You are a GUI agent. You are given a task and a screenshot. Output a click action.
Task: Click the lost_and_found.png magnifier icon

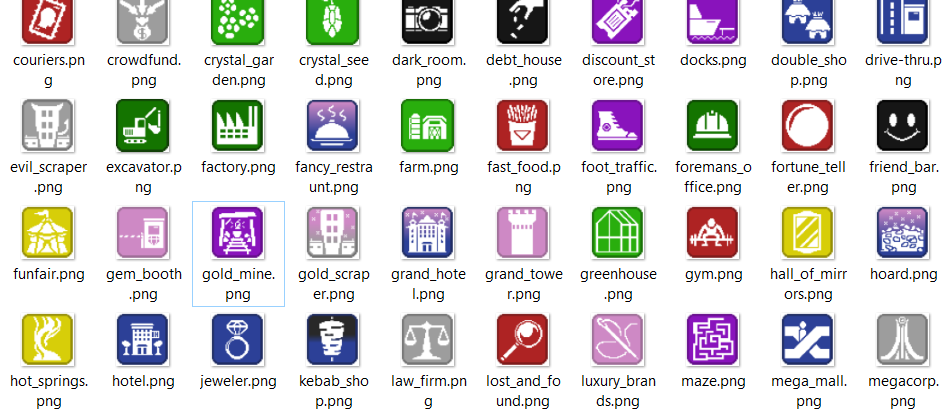pos(523,339)
